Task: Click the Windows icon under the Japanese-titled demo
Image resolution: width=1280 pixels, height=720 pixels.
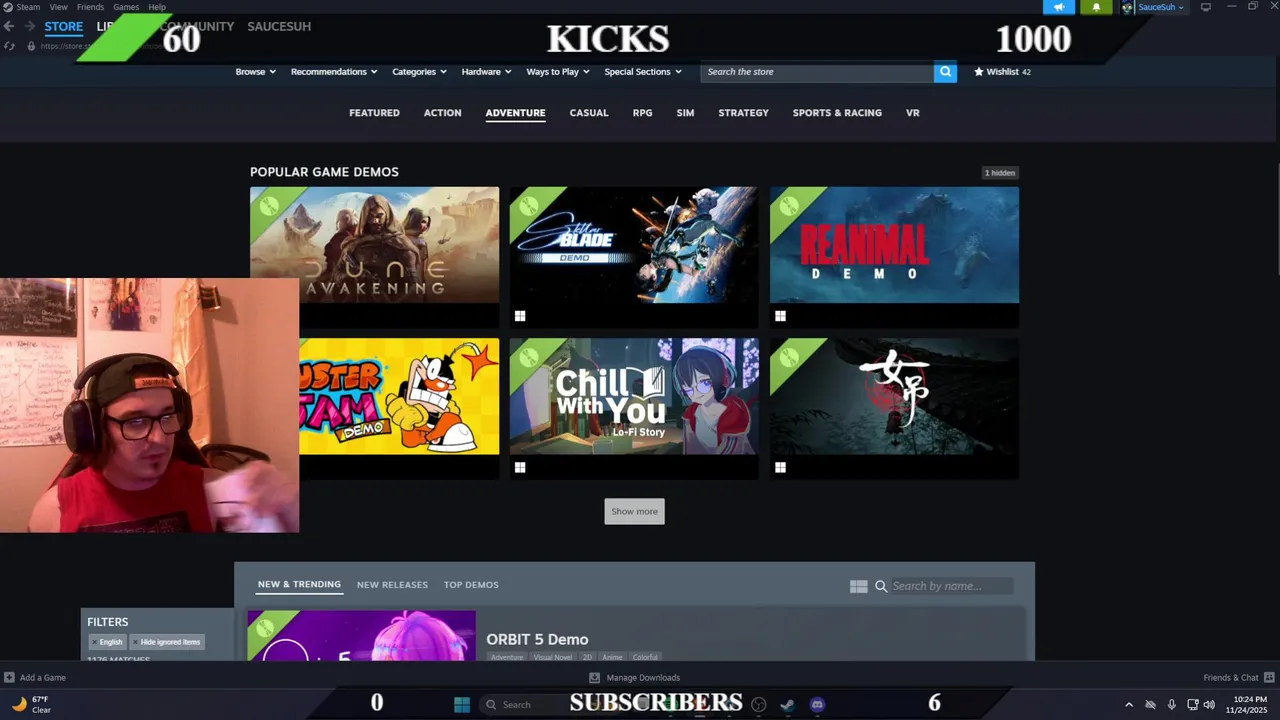Action: point(780,467)
